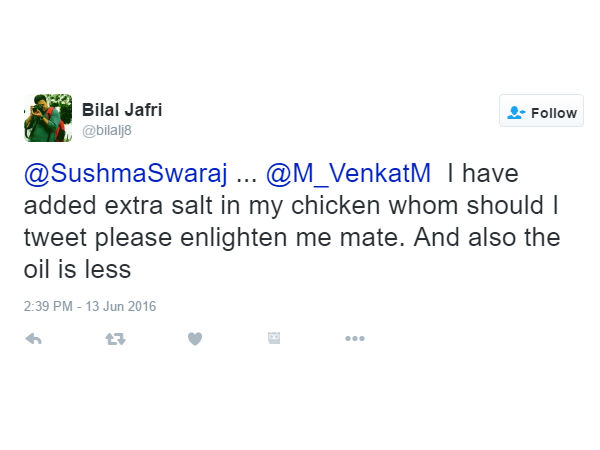Viewport: 600px width, 450px height.
Task: Click the person-plus icon in Follow
Action: (516, 112)
